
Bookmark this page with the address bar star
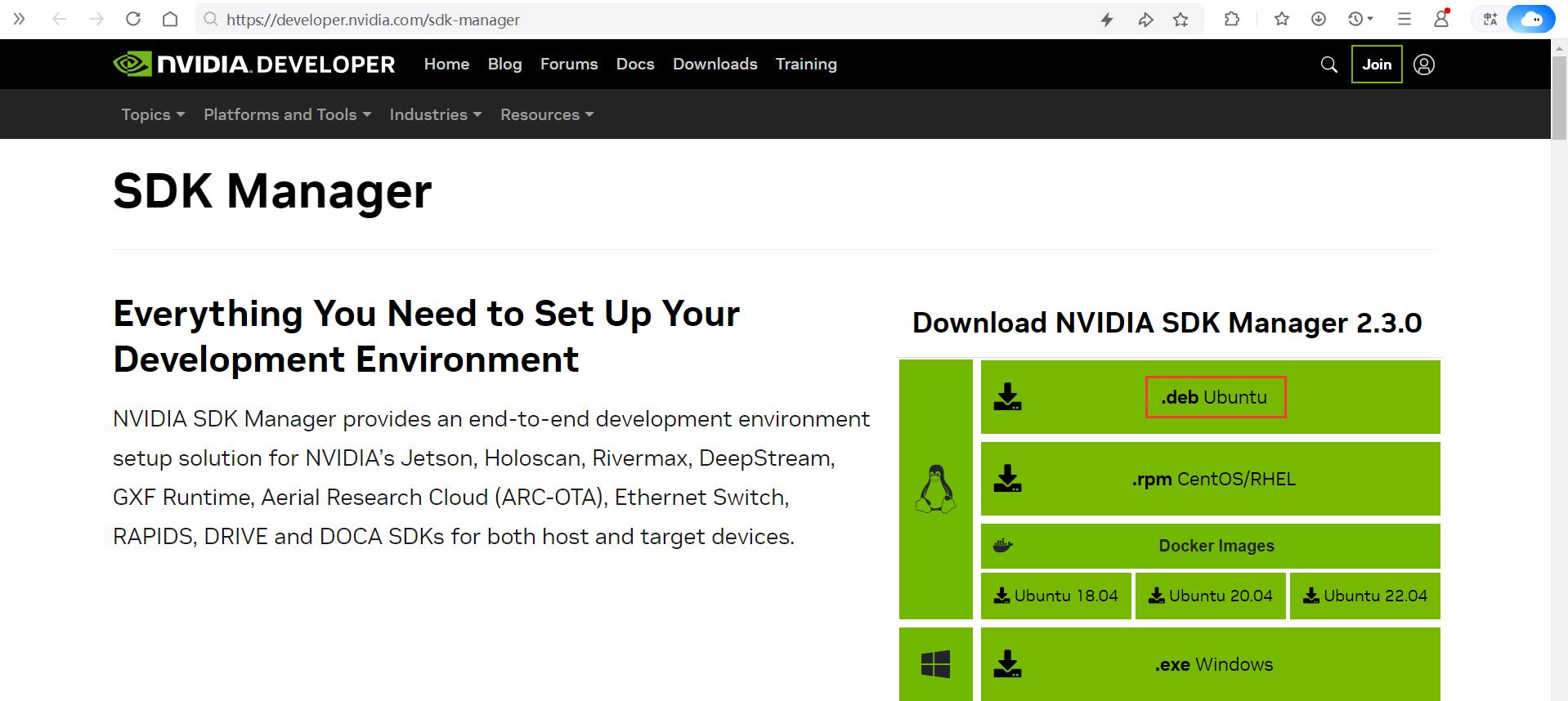click(x=1180, y=20)
